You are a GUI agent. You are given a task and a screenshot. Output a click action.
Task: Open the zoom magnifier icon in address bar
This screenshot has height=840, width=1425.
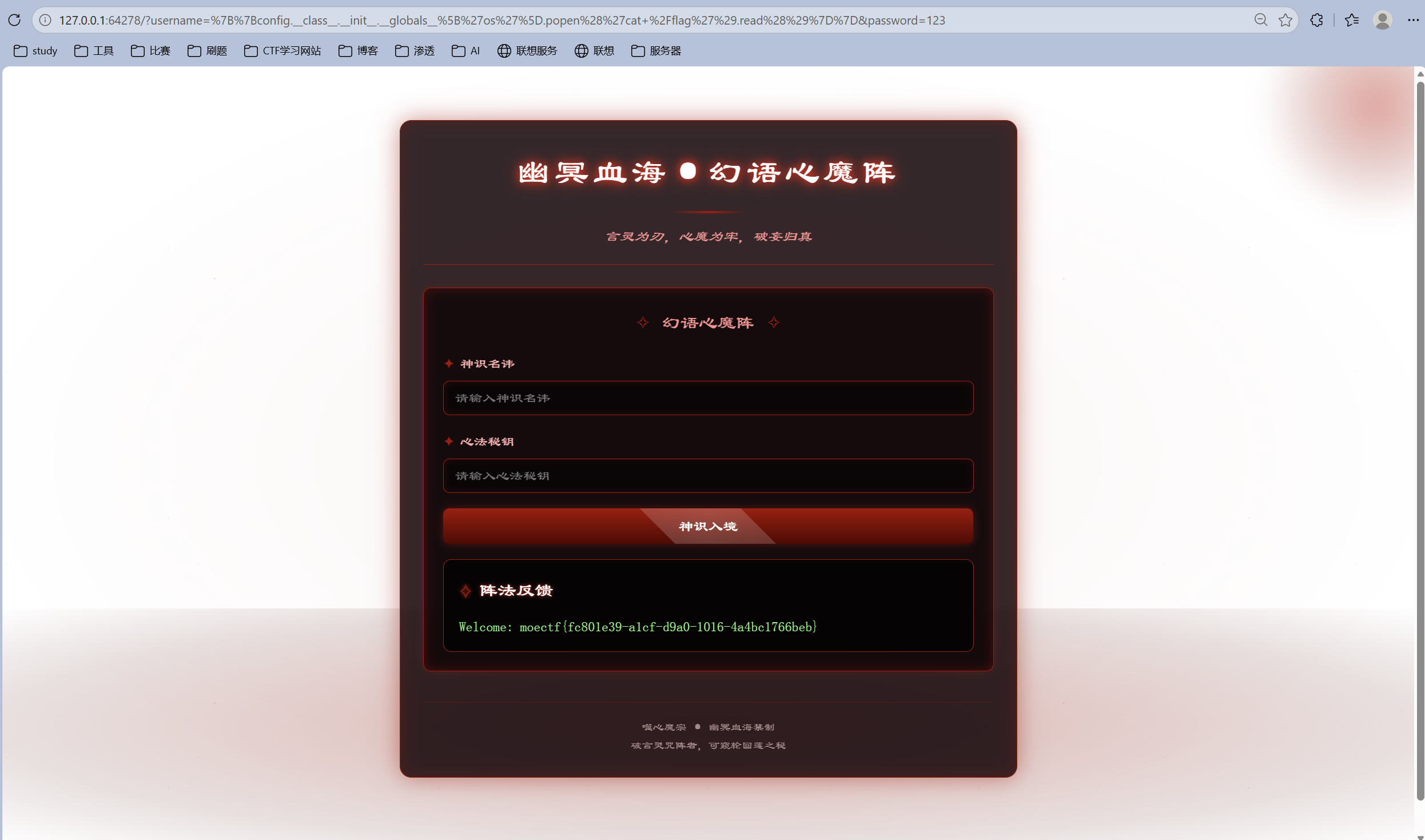1261,20
